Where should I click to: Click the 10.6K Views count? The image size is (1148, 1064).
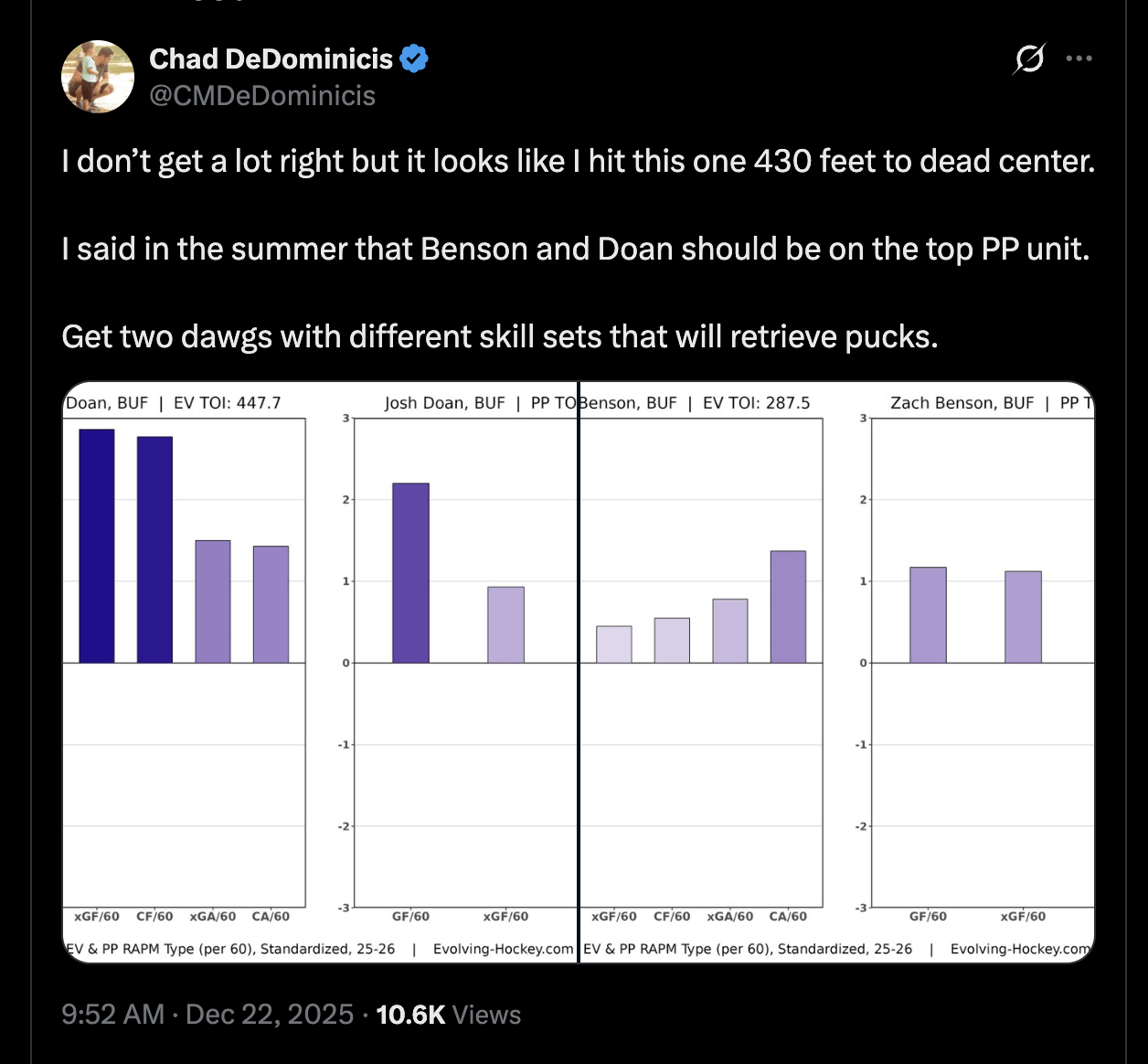coord(448,1015)
